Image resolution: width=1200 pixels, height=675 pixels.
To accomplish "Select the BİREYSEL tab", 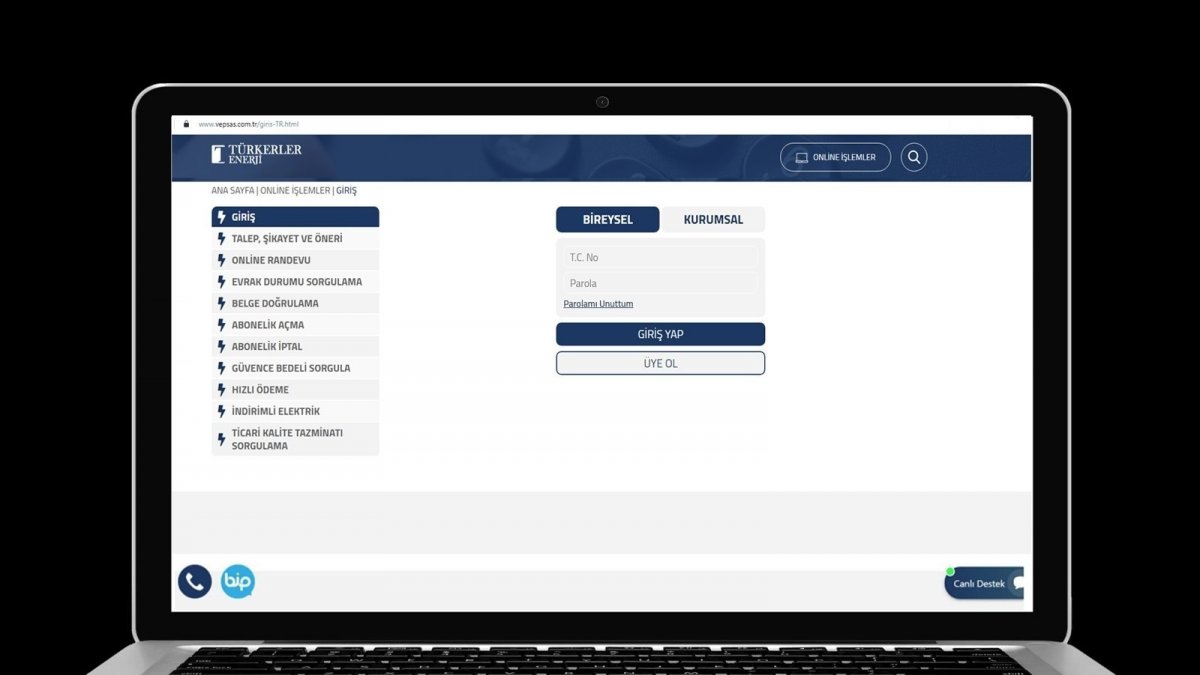I will click(607, 219).
